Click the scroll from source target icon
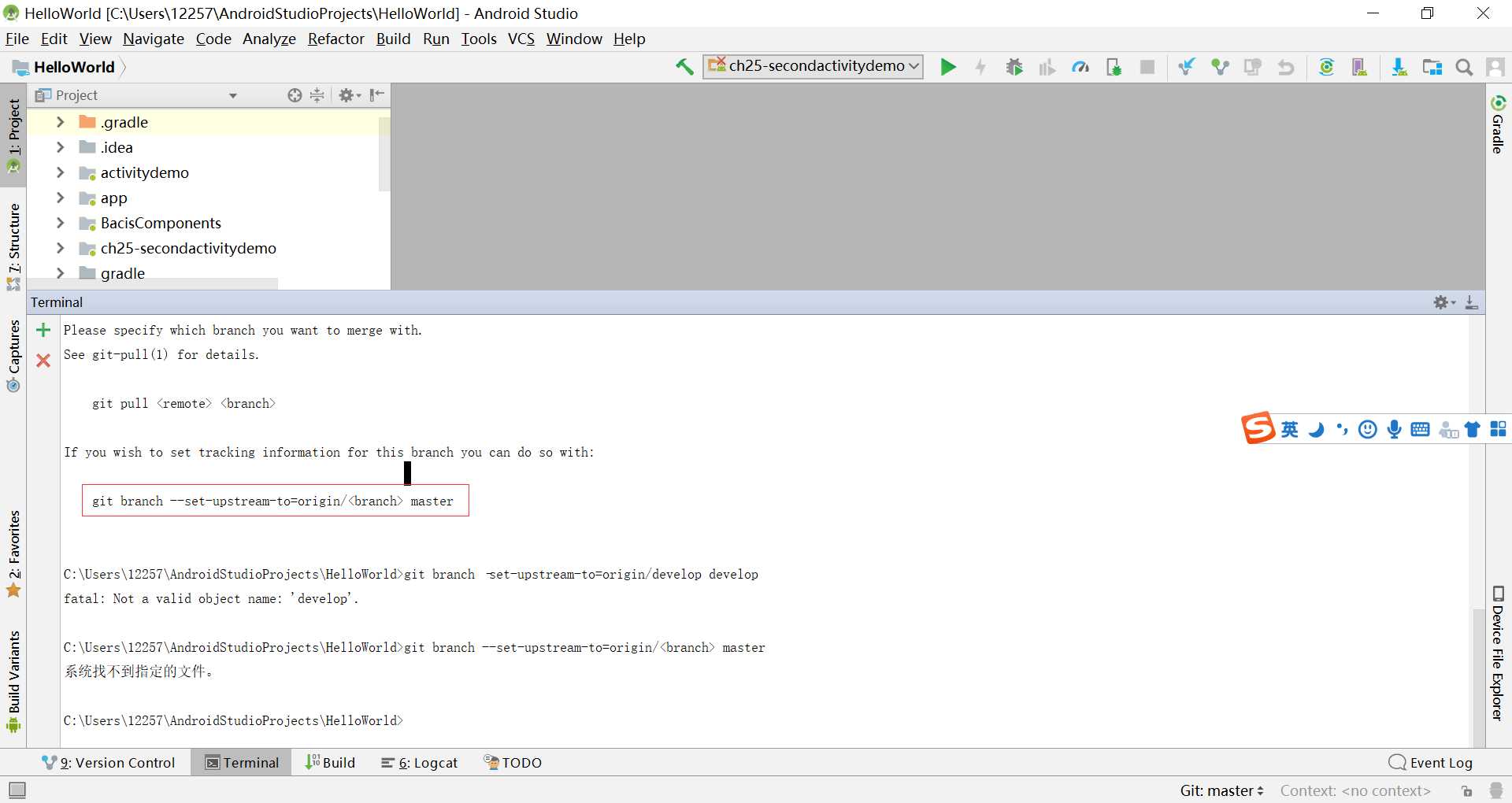Viewport: 1512px width, 803px height. click(x=295, y=95)
